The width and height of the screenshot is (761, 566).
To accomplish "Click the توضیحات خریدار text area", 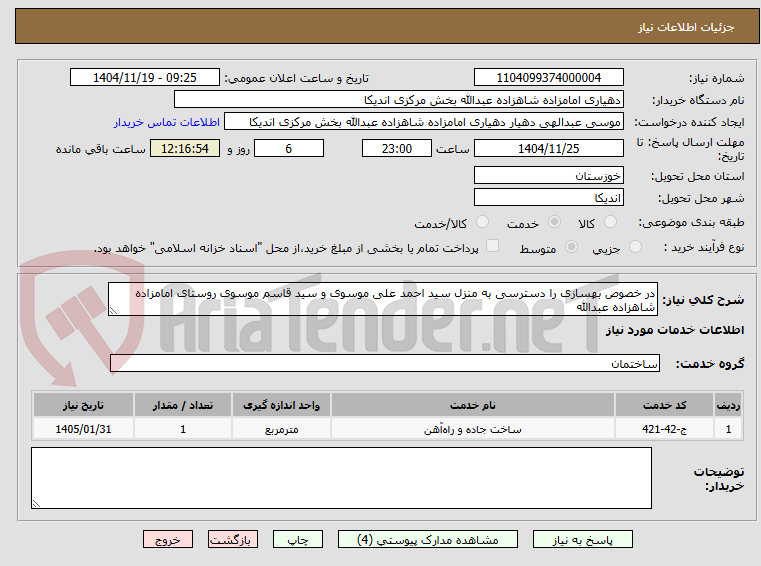I will [x=341, y=478].
